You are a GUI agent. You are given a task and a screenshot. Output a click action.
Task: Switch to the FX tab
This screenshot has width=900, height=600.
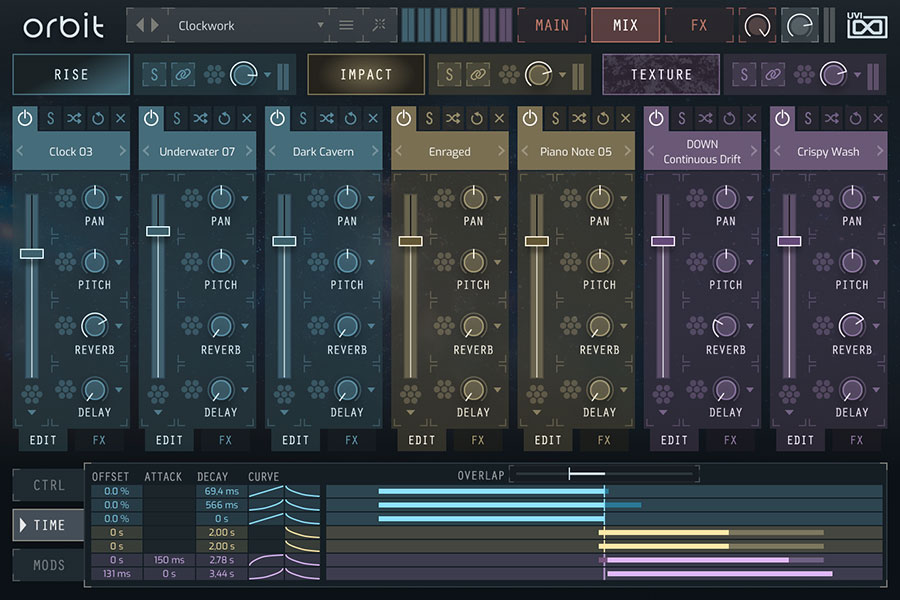pos(699,25)
